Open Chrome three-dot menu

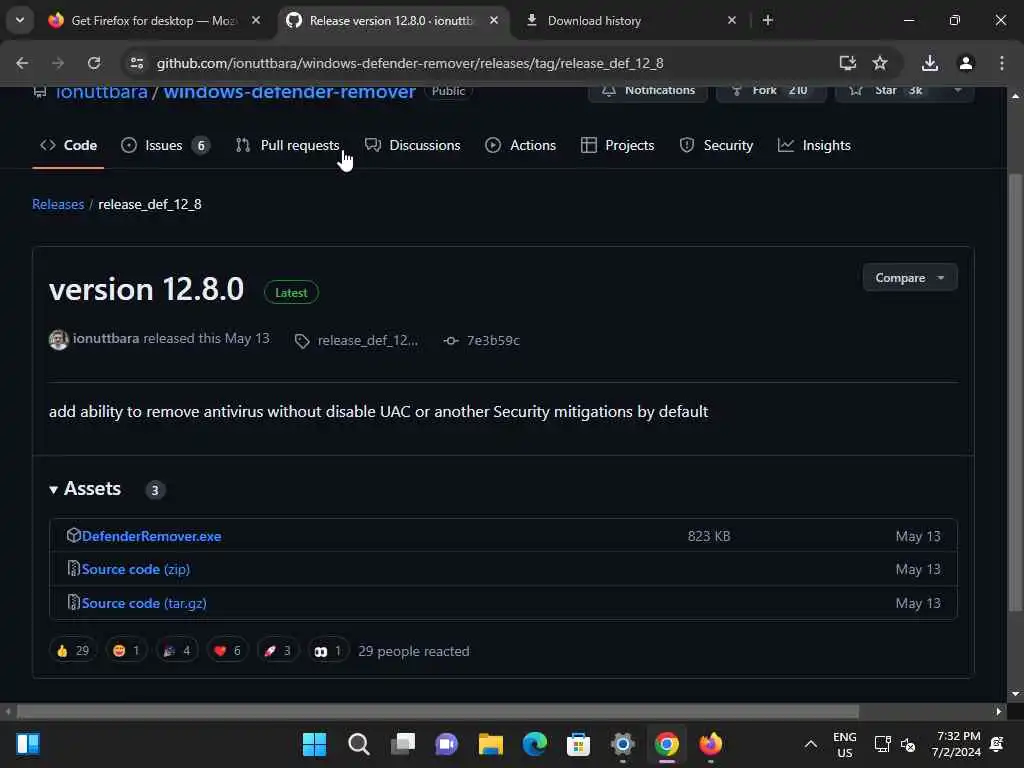(x=1002, y=63)
